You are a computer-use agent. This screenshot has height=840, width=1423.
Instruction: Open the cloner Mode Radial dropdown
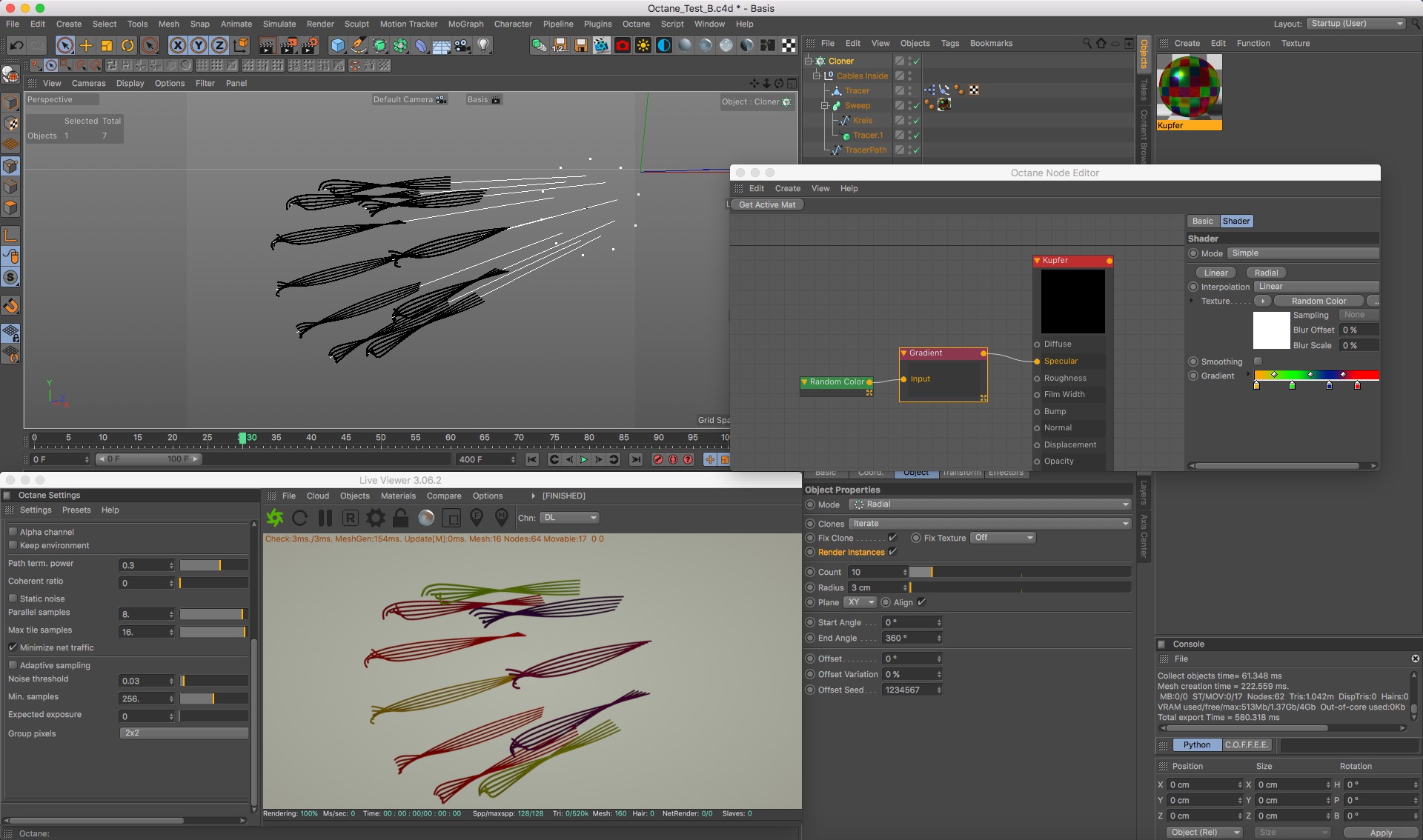pyautogui.click(x=989, y=504)
